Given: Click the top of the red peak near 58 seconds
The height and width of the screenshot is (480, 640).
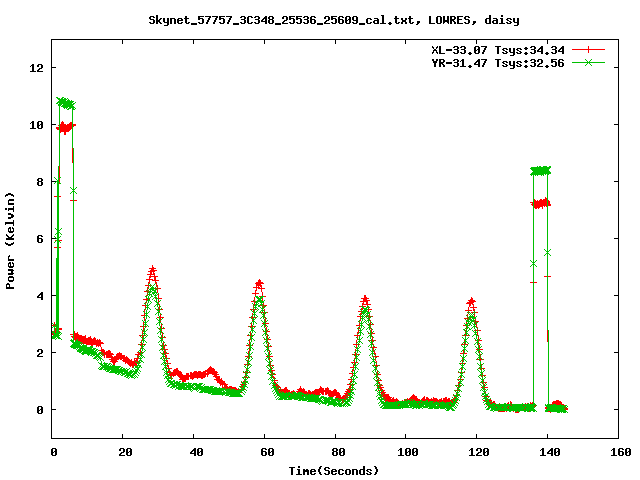Looking at the screenshot, I should 259,283.
